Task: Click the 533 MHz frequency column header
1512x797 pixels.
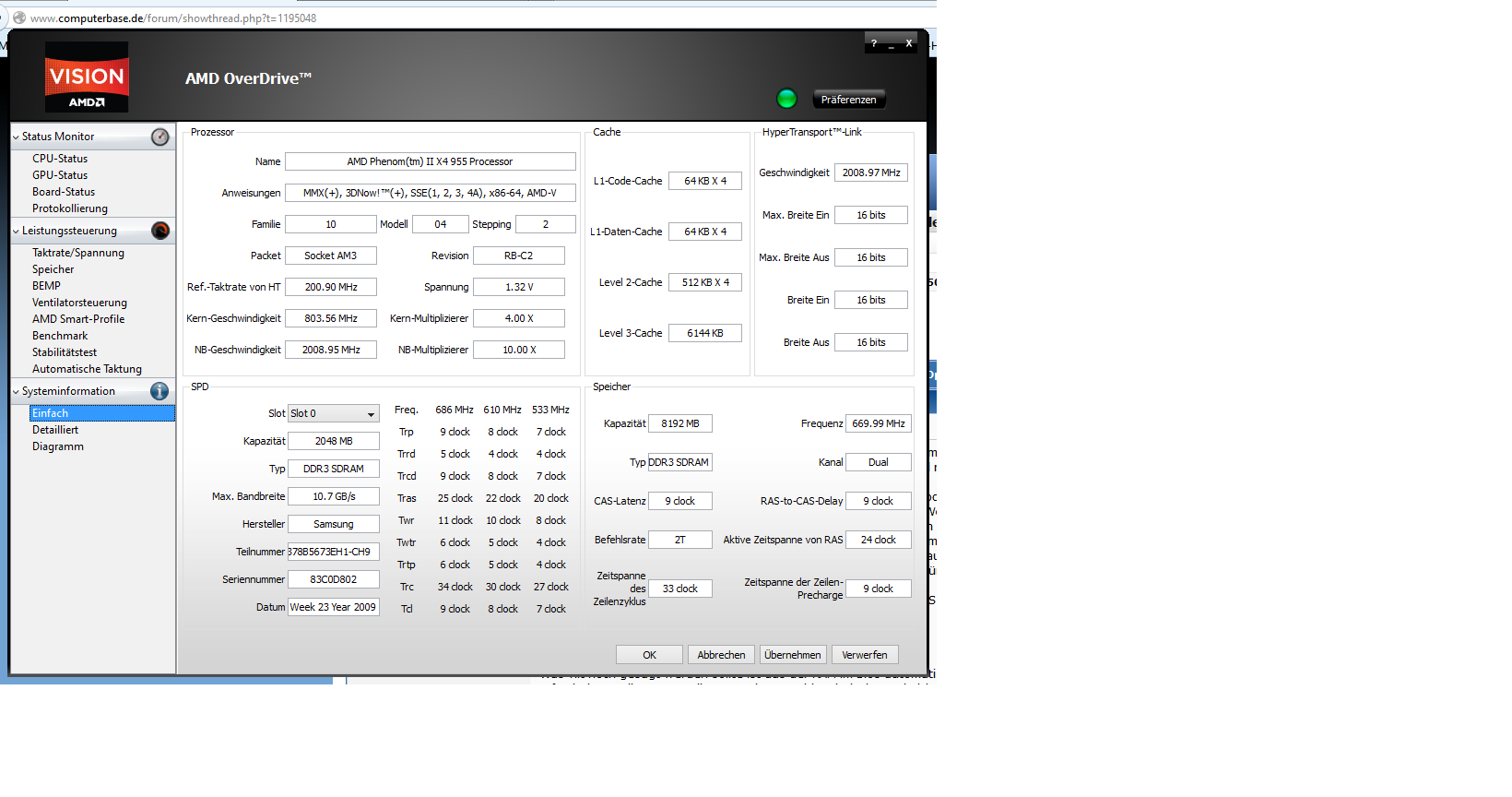Action: coord(550,410)
